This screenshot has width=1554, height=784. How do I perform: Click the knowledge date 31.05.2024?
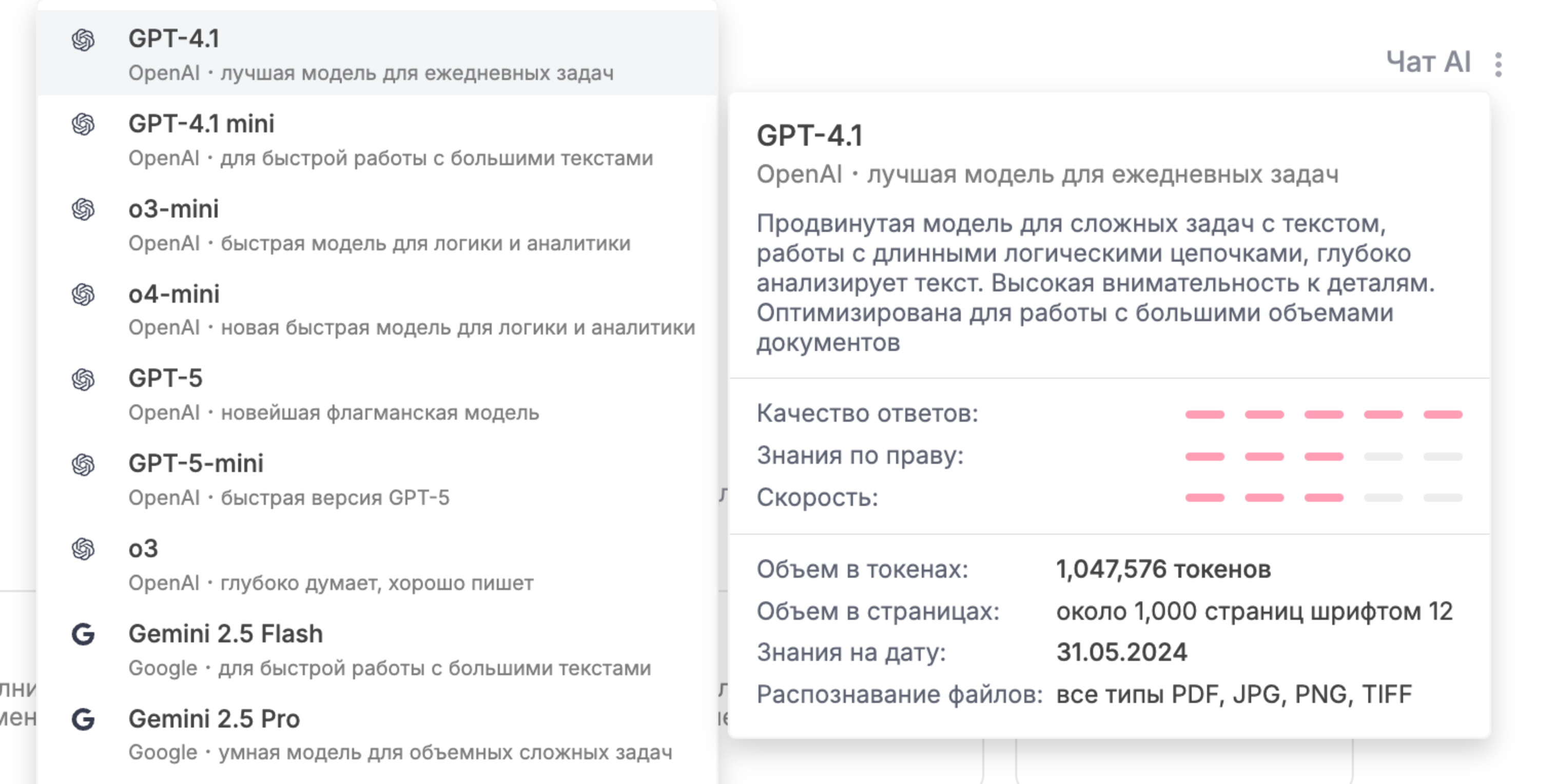point(1121,653)
